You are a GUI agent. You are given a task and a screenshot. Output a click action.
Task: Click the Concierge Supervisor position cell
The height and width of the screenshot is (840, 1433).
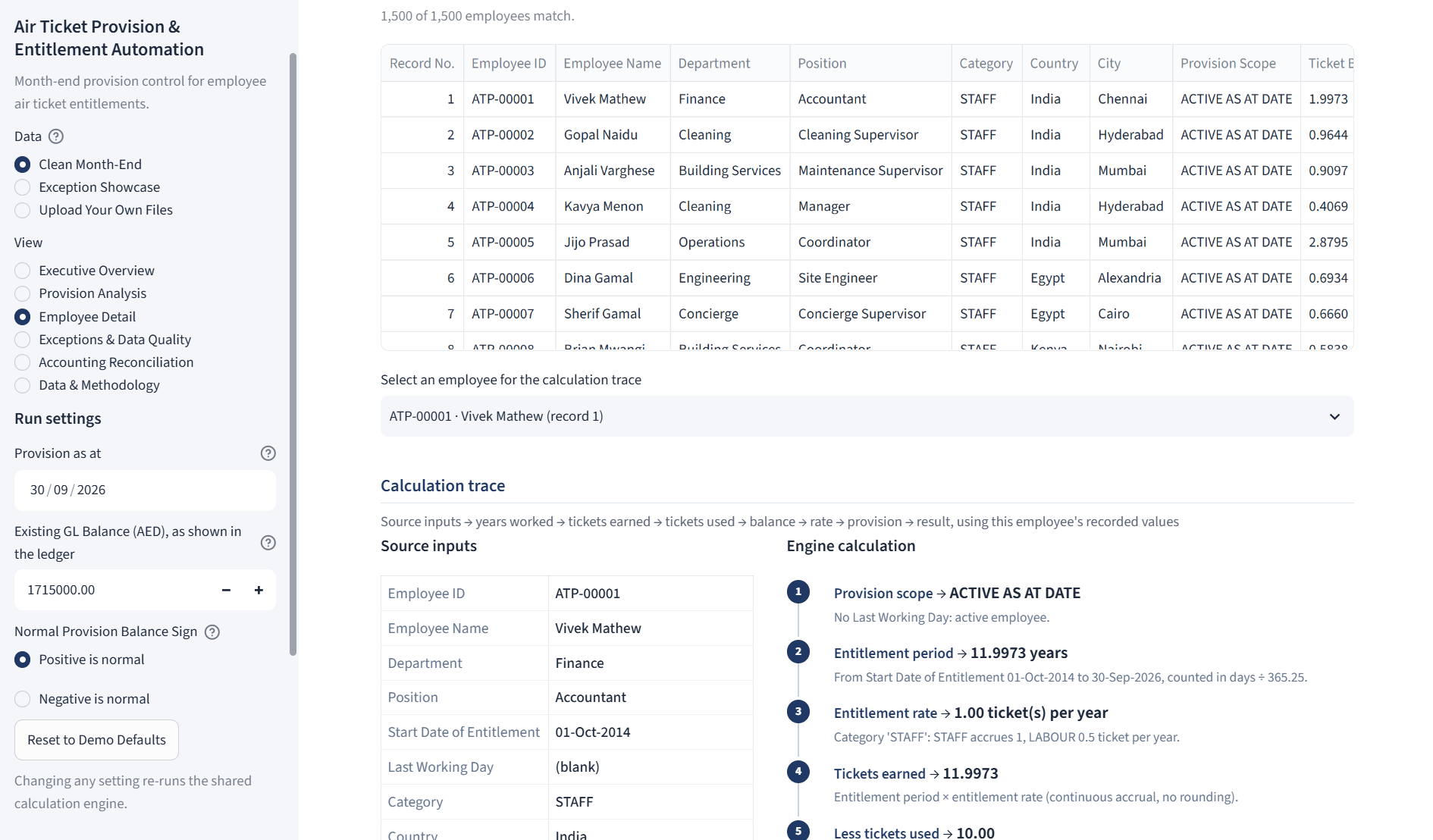(x=870, y=314)
